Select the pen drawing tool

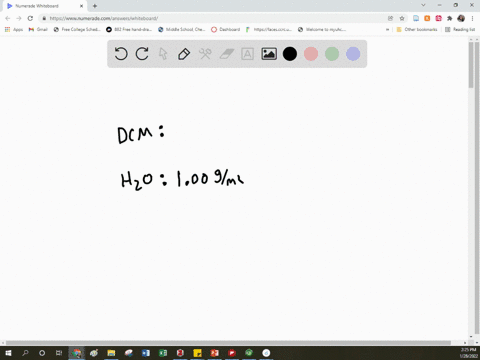[184, 54]
